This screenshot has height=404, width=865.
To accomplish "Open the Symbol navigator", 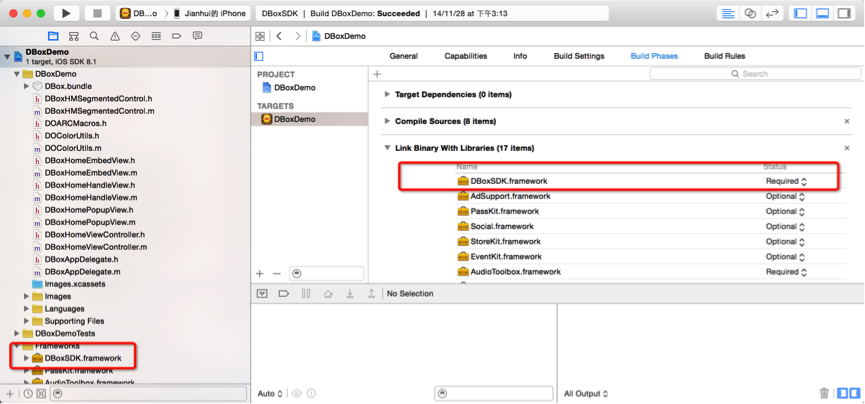I will coord(74,36).
